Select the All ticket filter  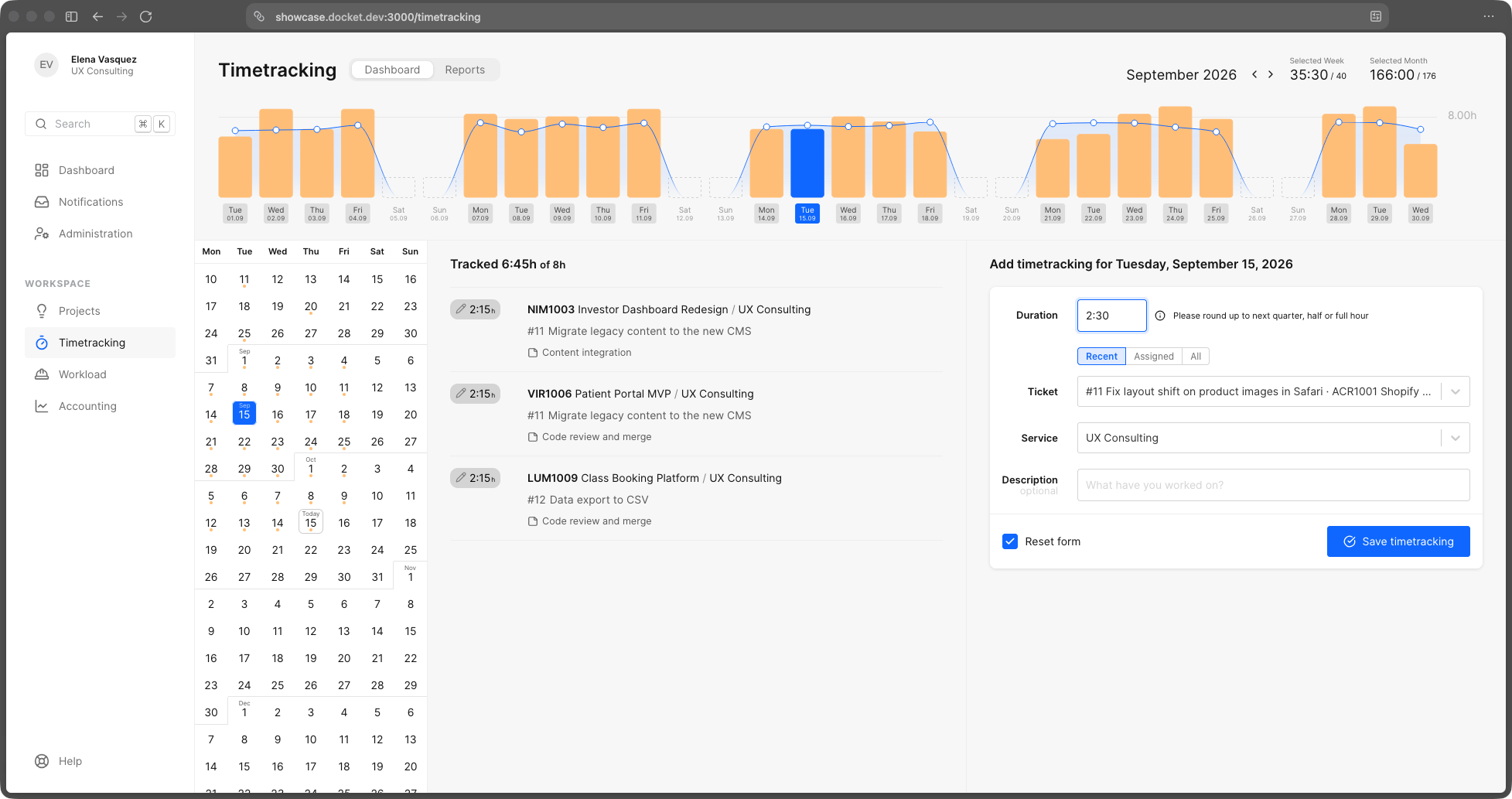[1196, 357]
